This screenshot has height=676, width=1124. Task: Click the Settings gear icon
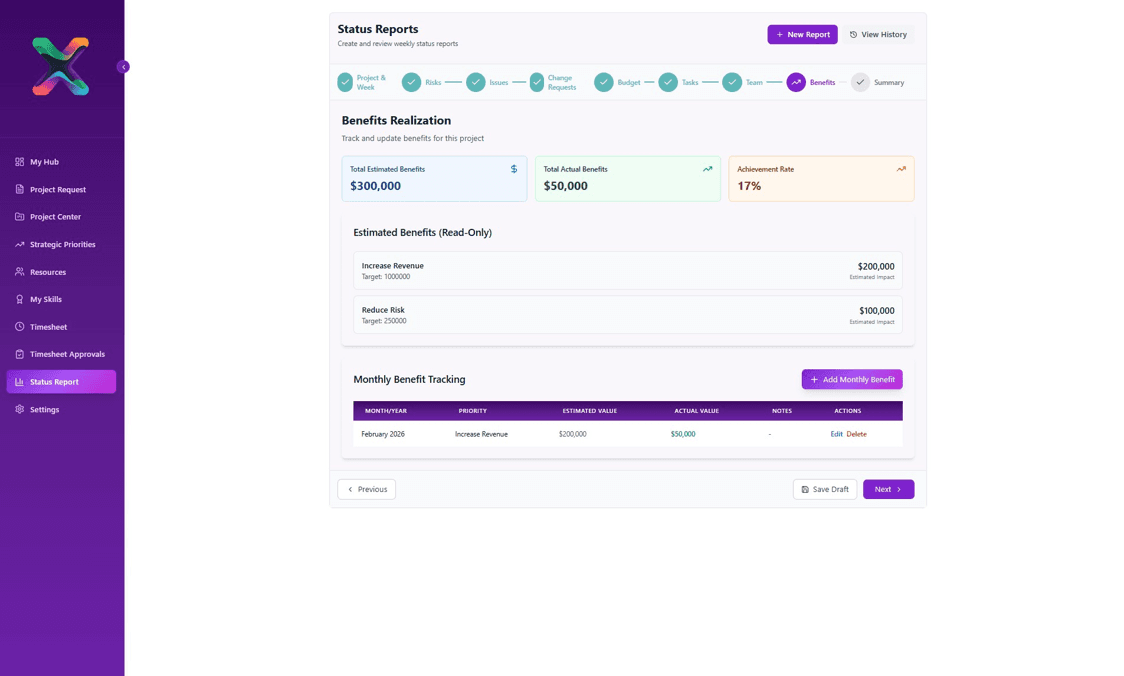(x=19, y=409)
